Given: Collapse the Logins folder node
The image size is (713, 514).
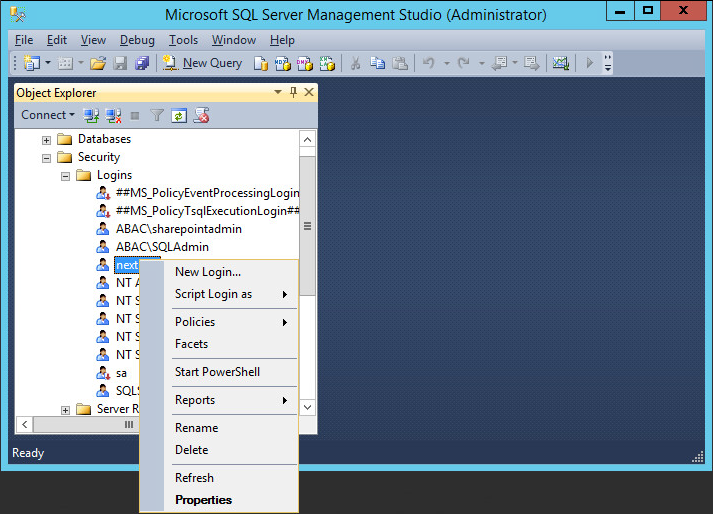Looking at the screenshot, I should point(65,175).
